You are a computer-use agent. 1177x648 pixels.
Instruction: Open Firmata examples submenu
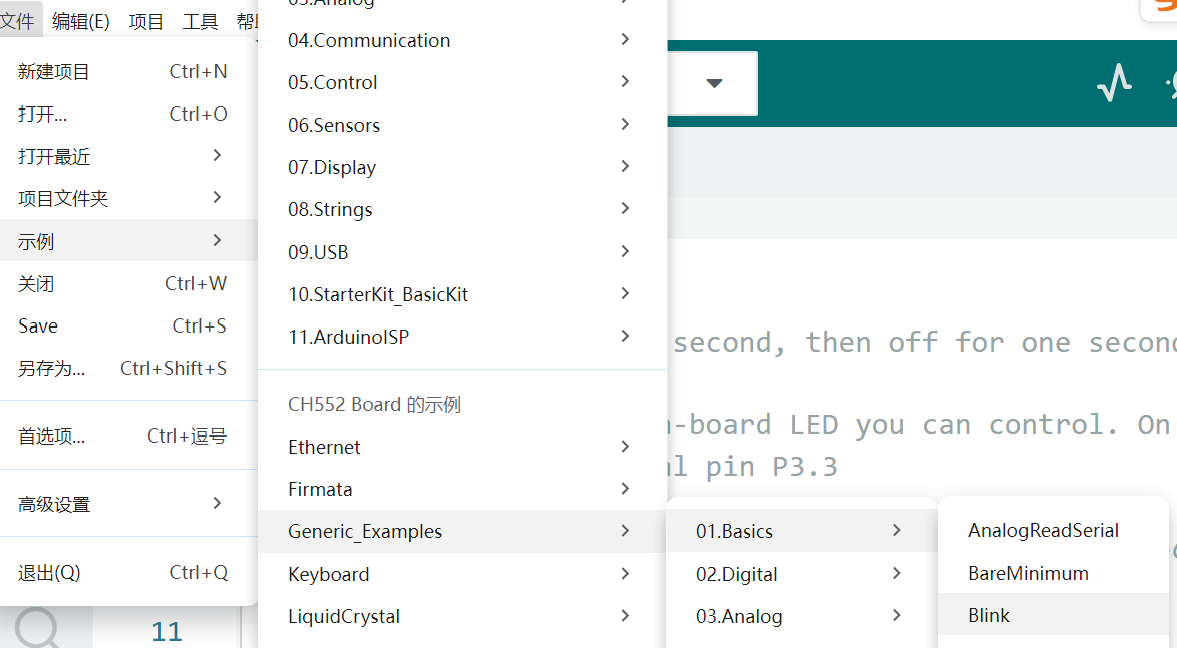462,489
